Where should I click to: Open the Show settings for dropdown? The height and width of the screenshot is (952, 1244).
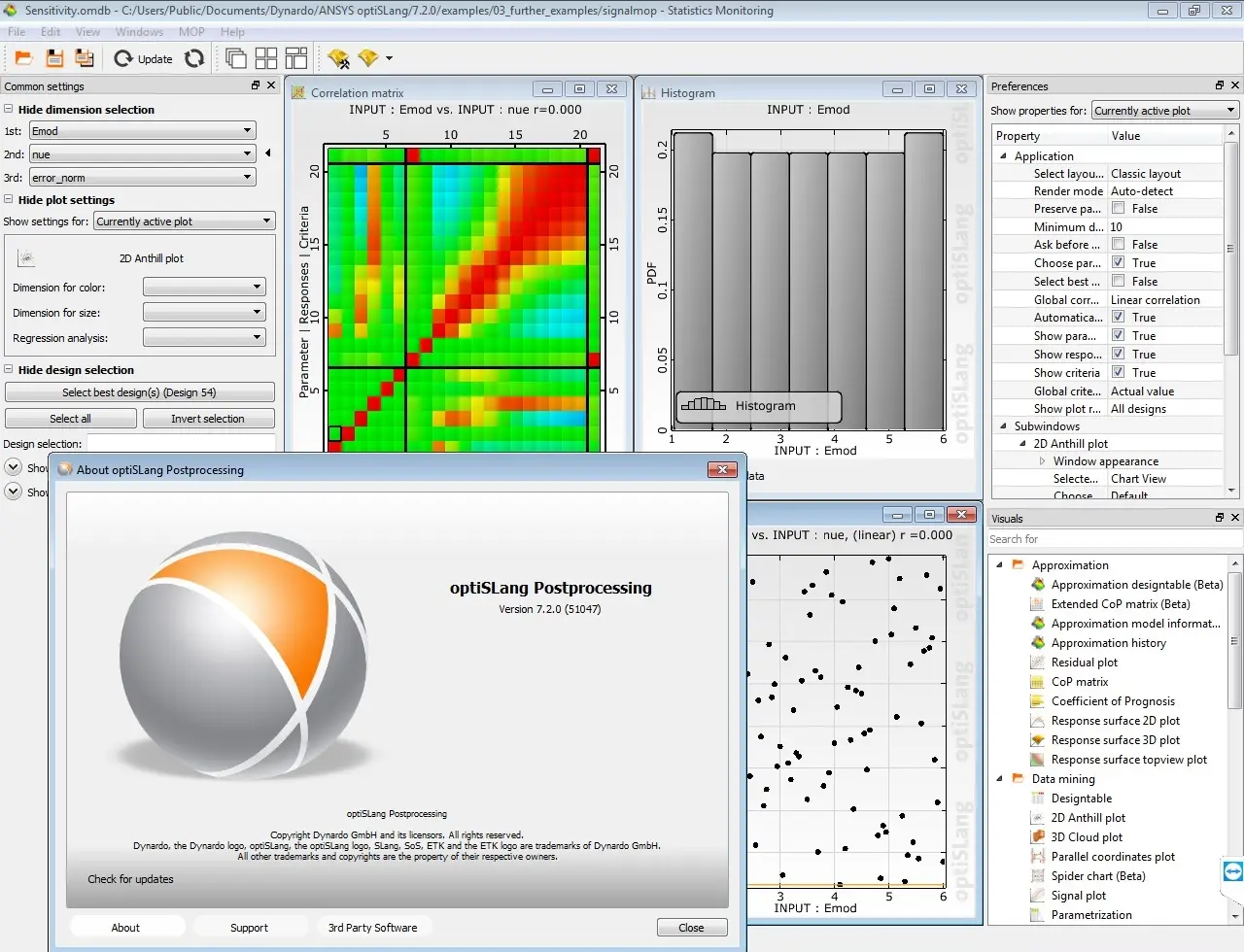185,221
